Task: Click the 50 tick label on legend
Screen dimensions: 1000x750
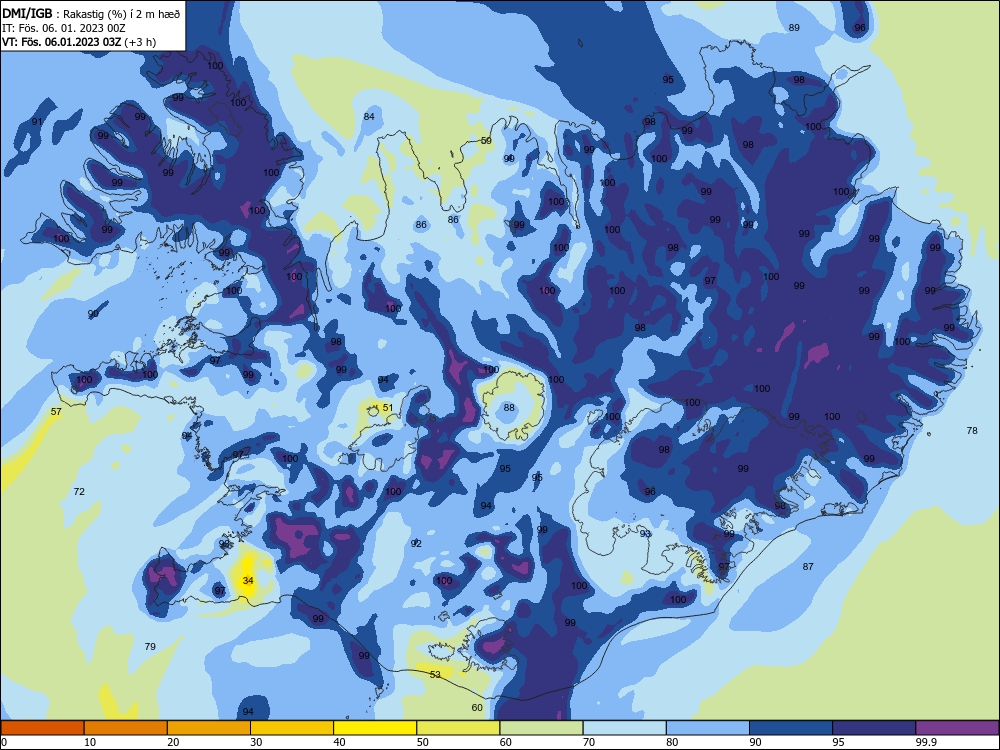Action: [x=423, y=742]
